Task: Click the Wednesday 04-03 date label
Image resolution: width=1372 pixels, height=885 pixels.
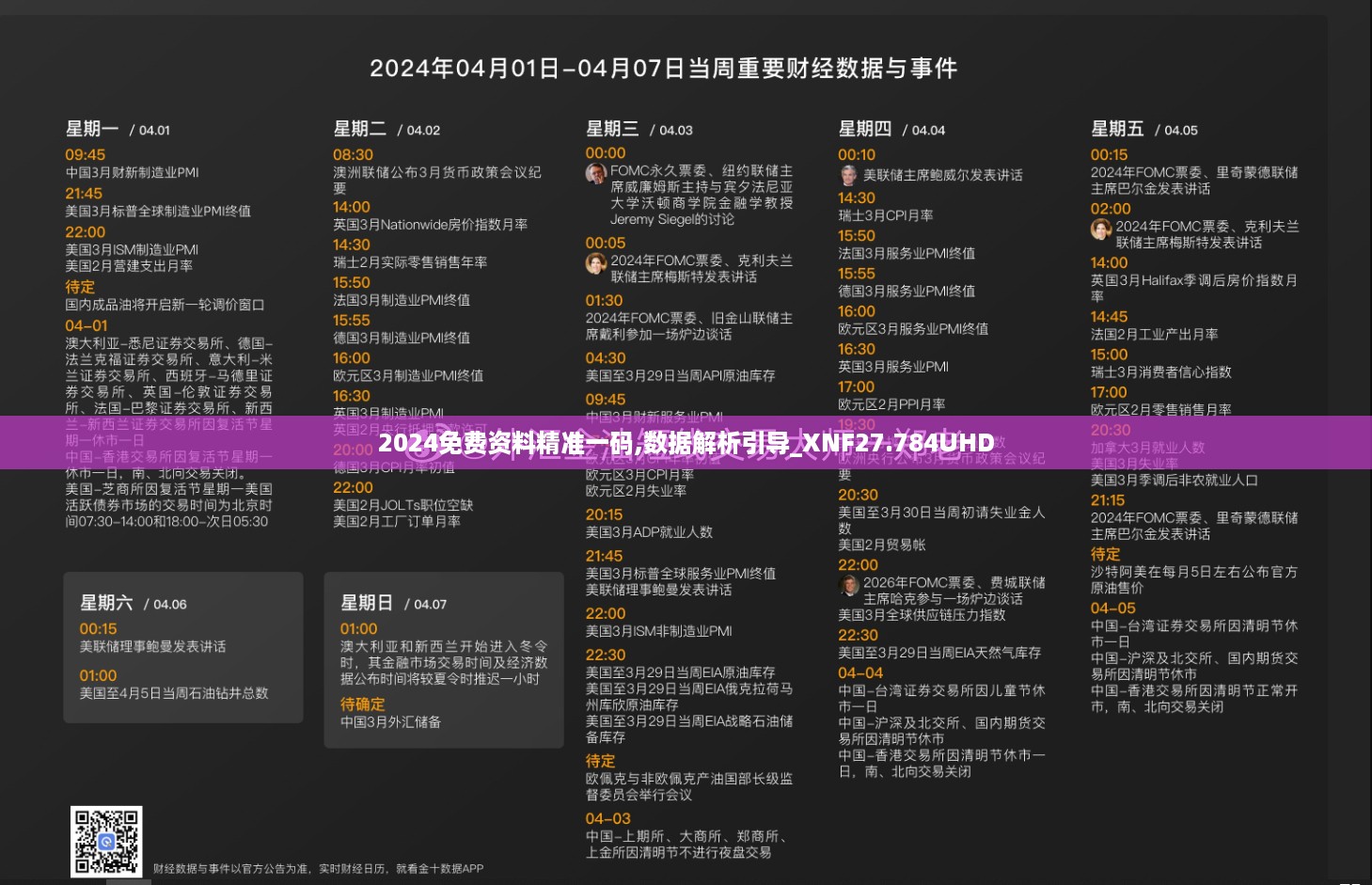Action: point(607,818)
